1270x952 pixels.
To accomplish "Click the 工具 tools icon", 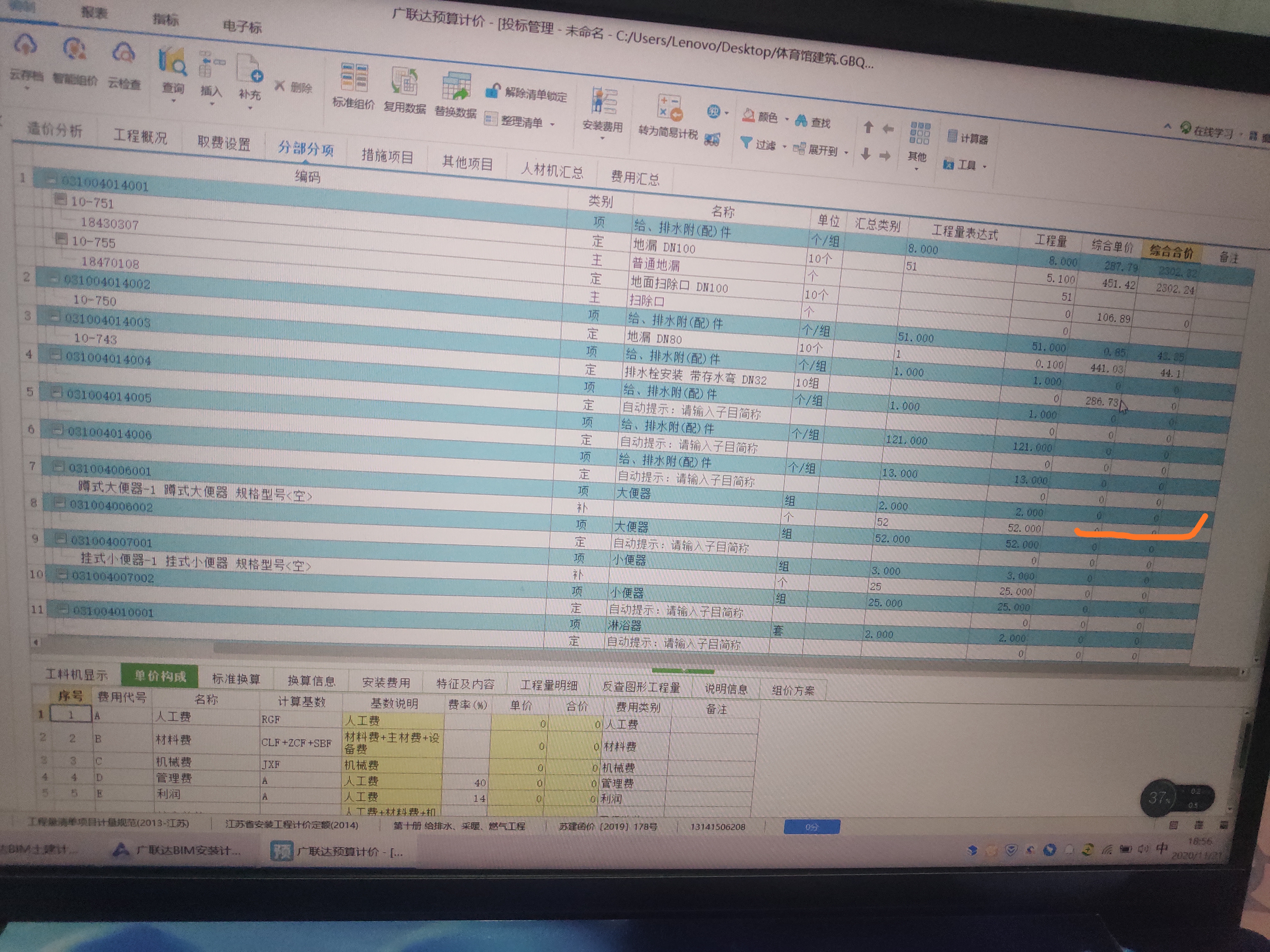I will tap(948, 163).
